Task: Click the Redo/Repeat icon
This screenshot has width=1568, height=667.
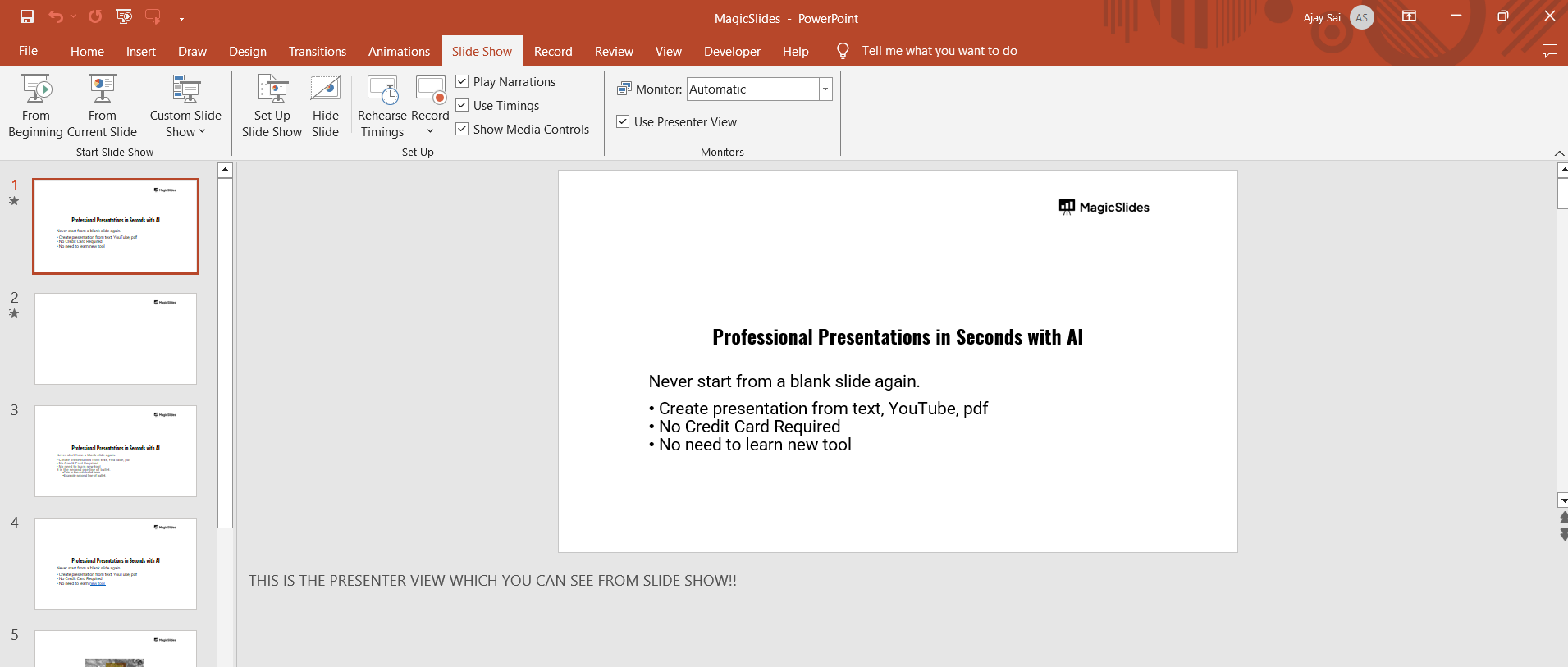Action: coord(95,16)
